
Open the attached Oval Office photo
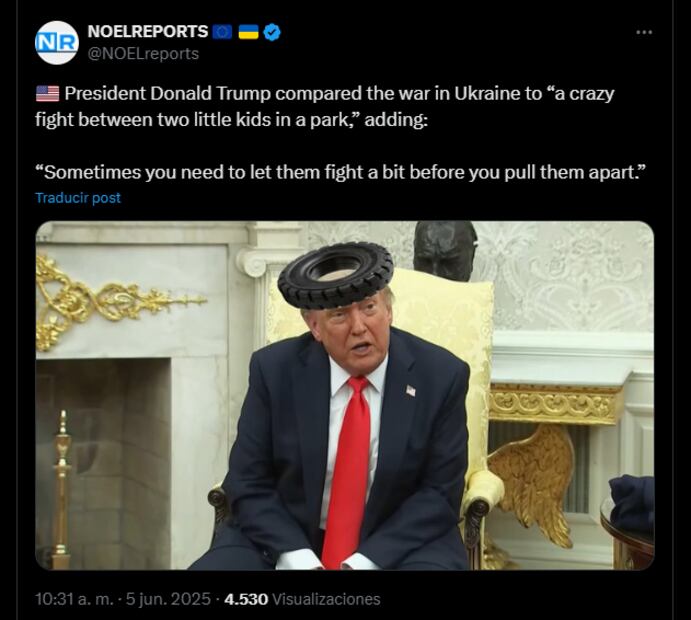point(345,395)
